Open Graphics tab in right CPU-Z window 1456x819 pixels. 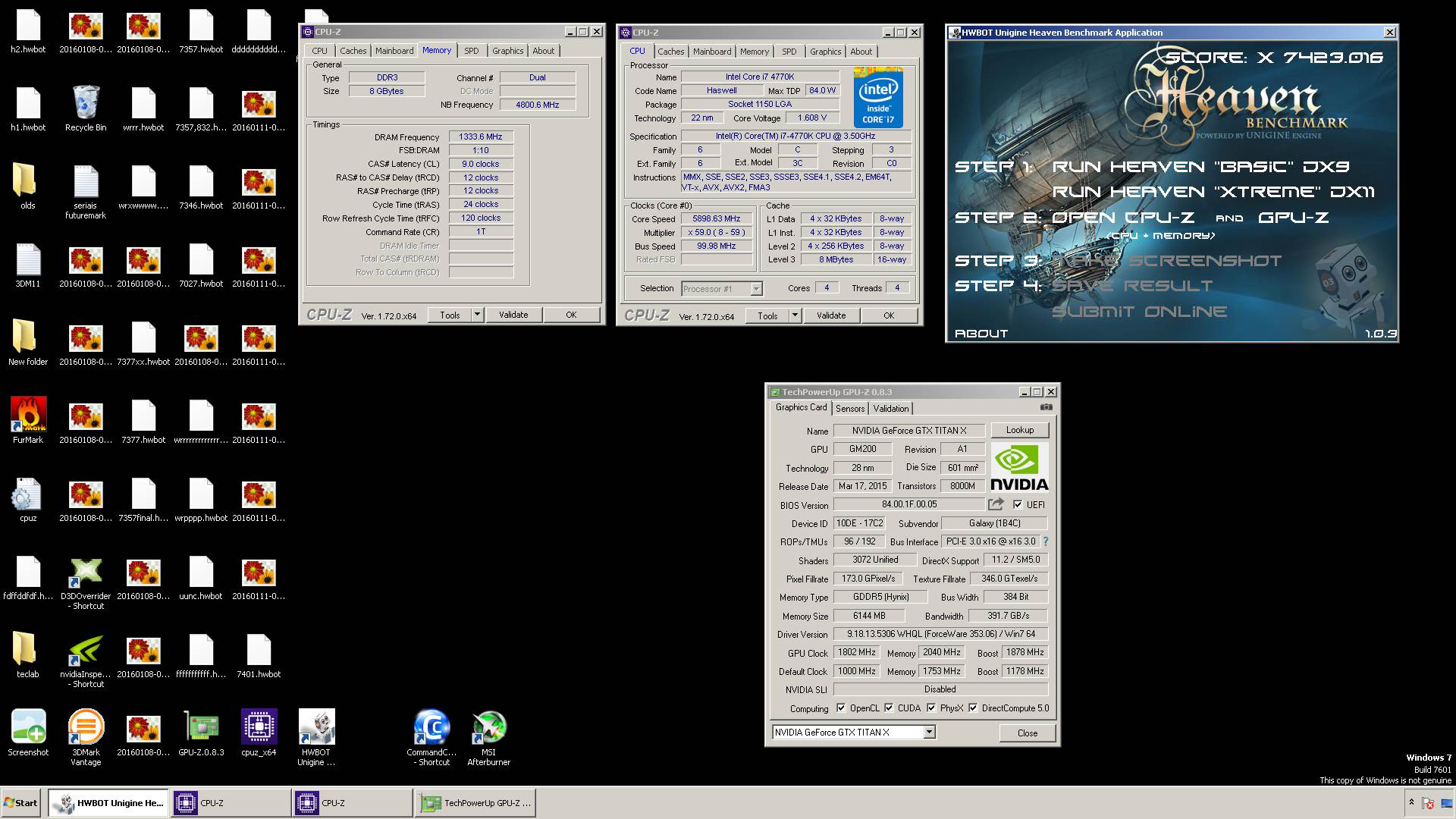tap(825, 52)
